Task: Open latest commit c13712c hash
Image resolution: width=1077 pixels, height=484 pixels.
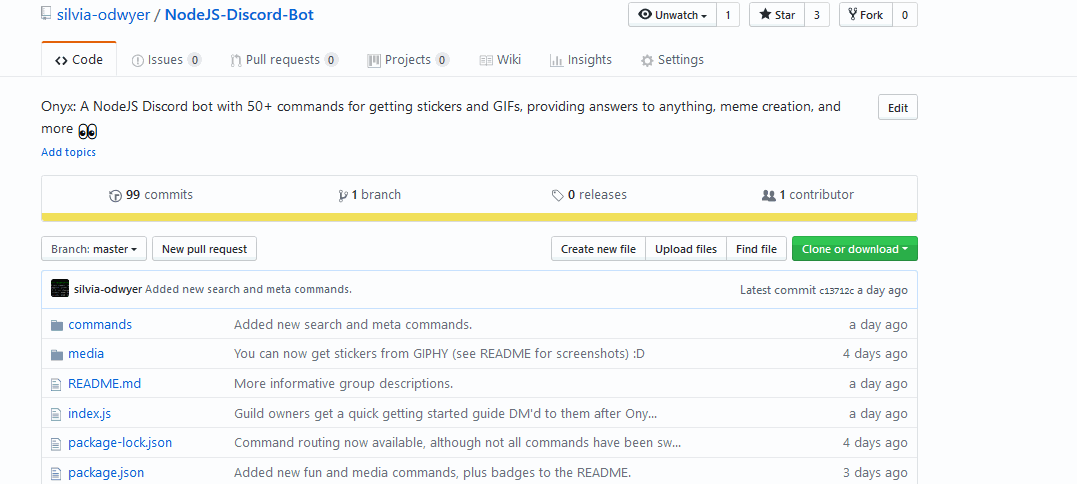Action: (x=836, y=291)
